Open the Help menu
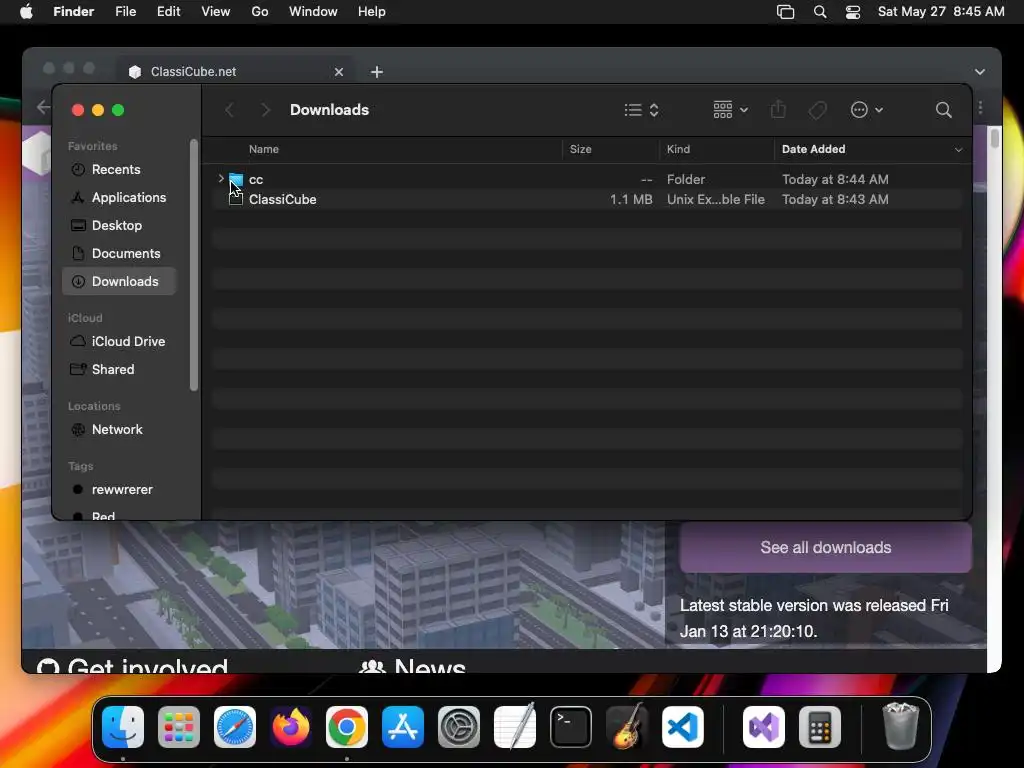The width and height of the screenshot is (1024, 768). [372, 12]
